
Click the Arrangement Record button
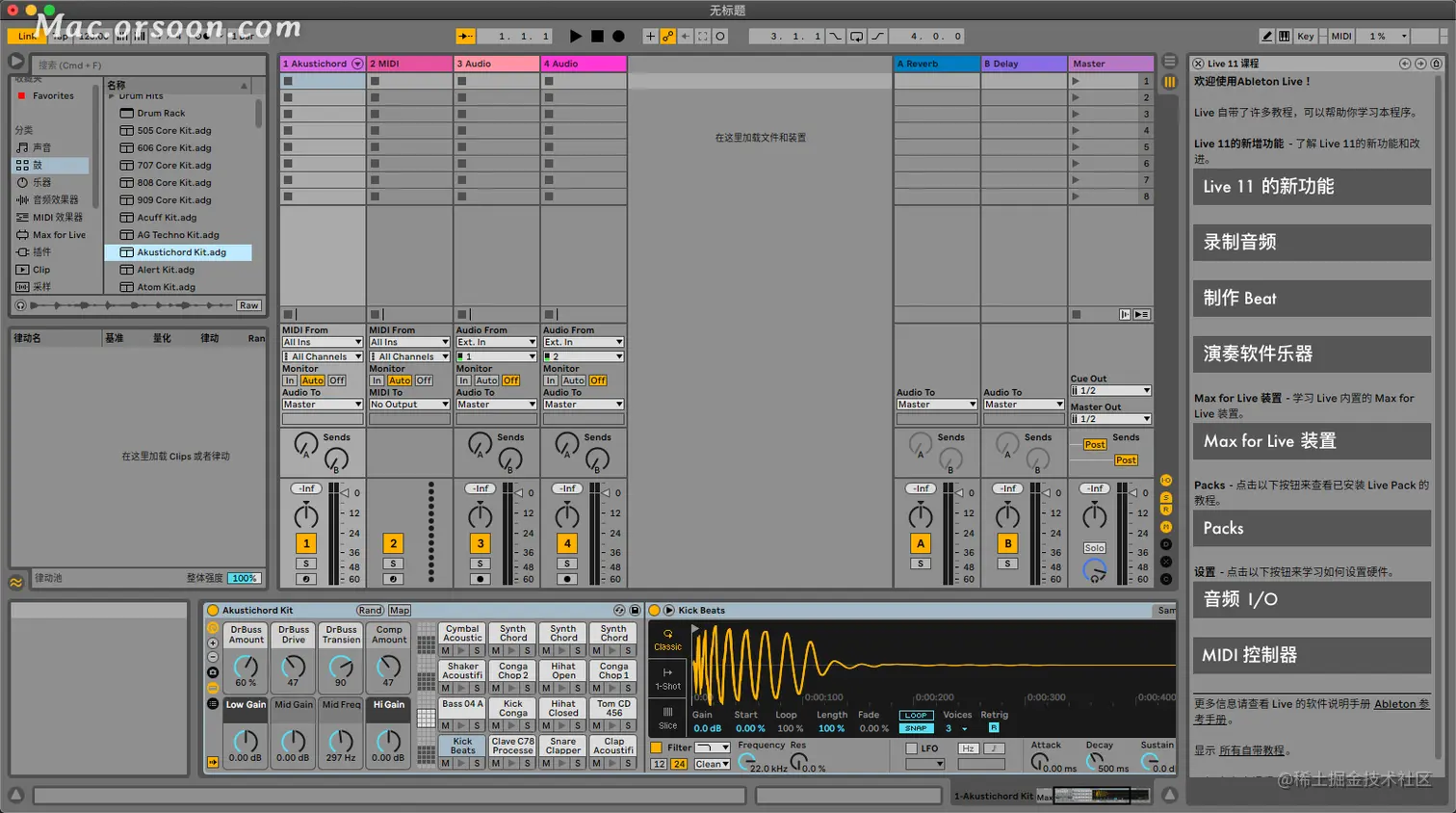(618, 36)
